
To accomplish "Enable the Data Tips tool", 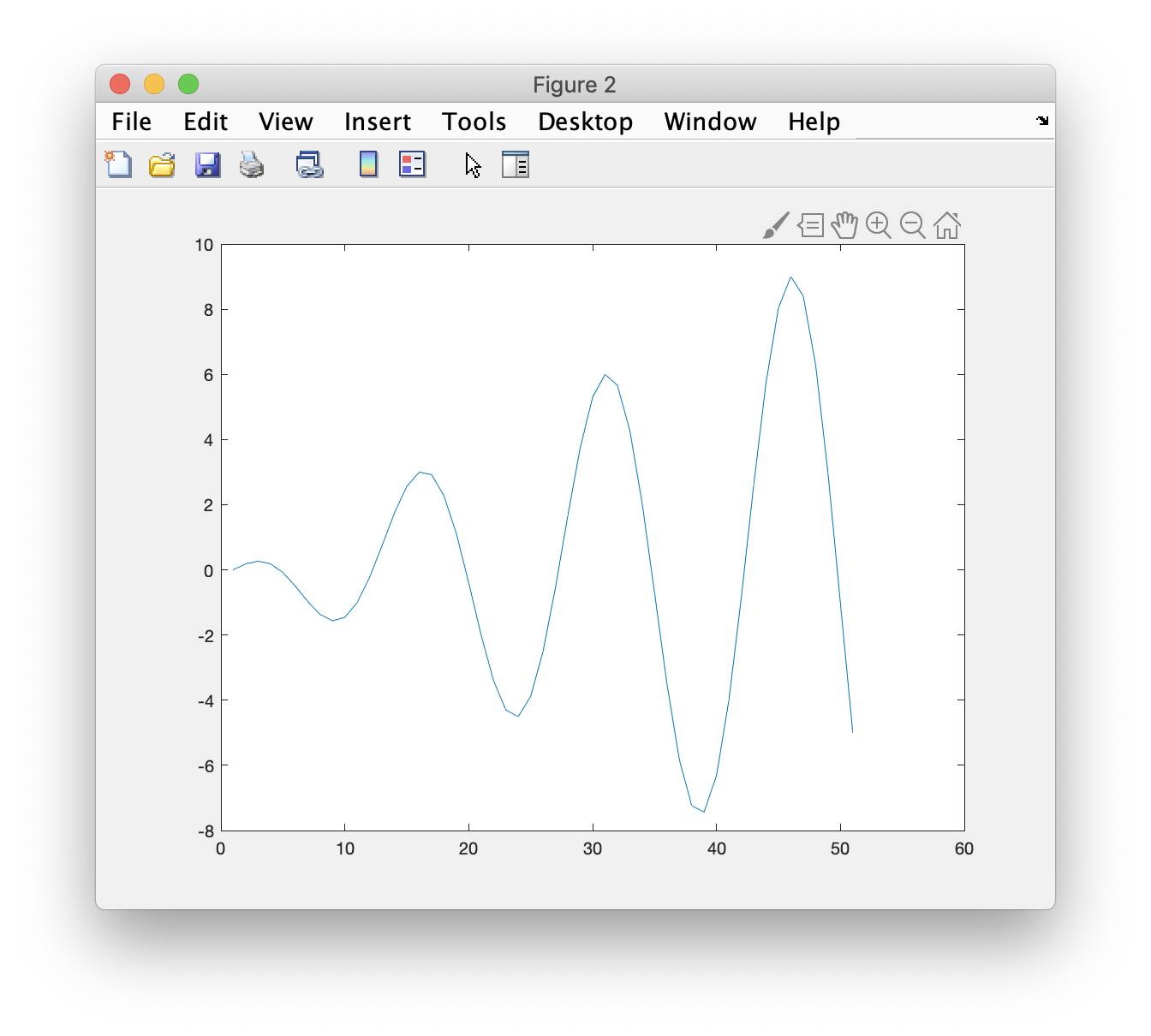I will tap(810, 226).
